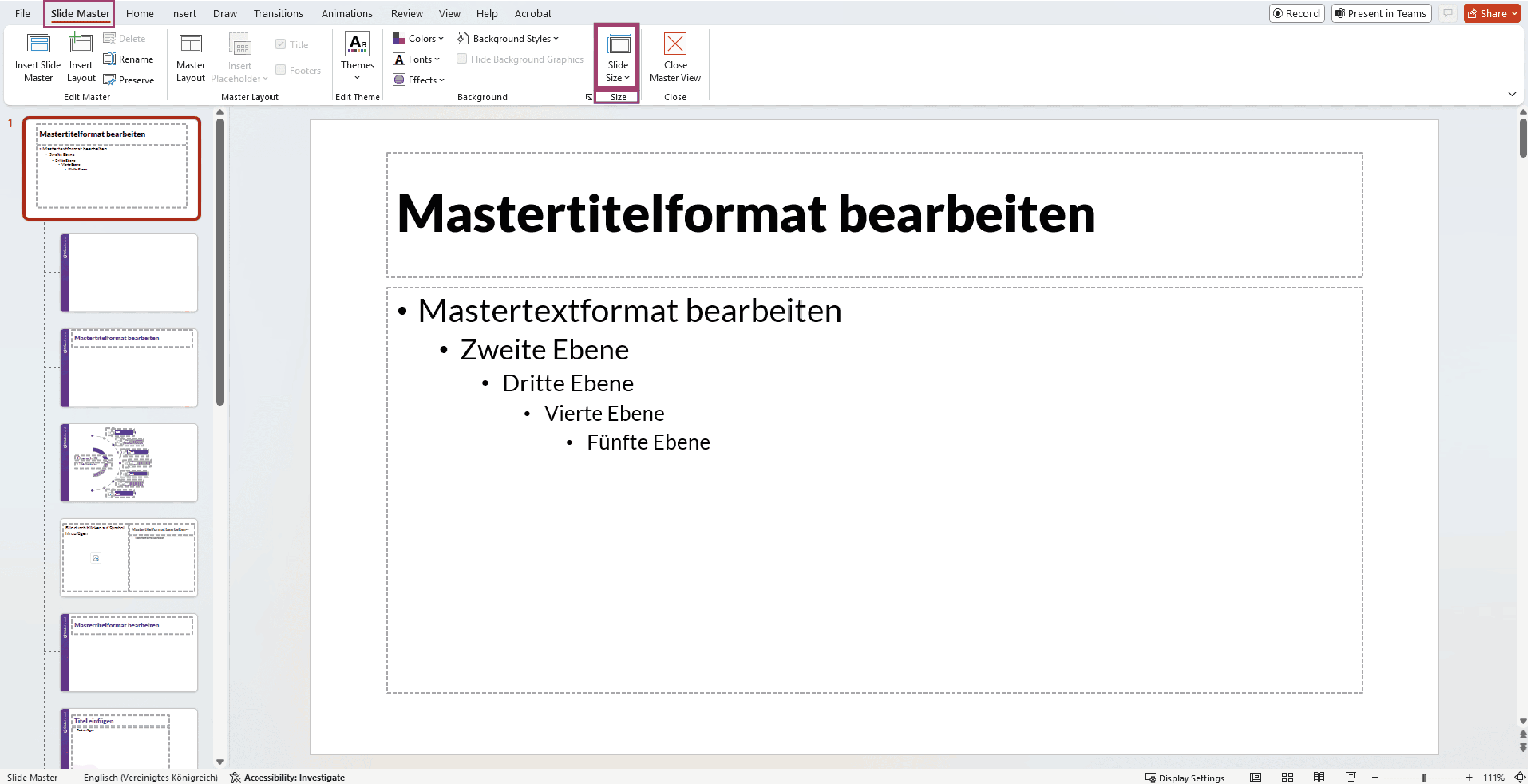1528x784 pixels.
Task: Click the language indicator Englisch (Vereinigtes Königreich)
Action: click(151, 777)
